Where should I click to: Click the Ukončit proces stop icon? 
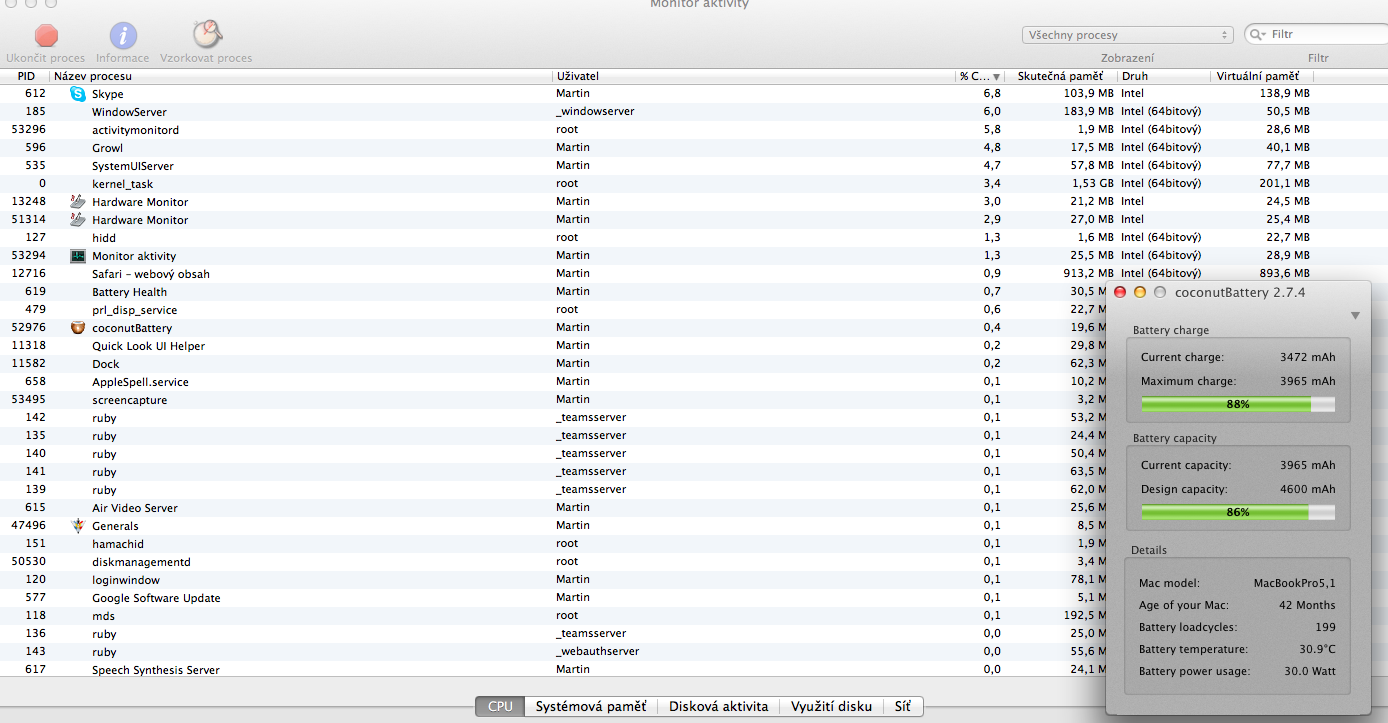(46, 36)
